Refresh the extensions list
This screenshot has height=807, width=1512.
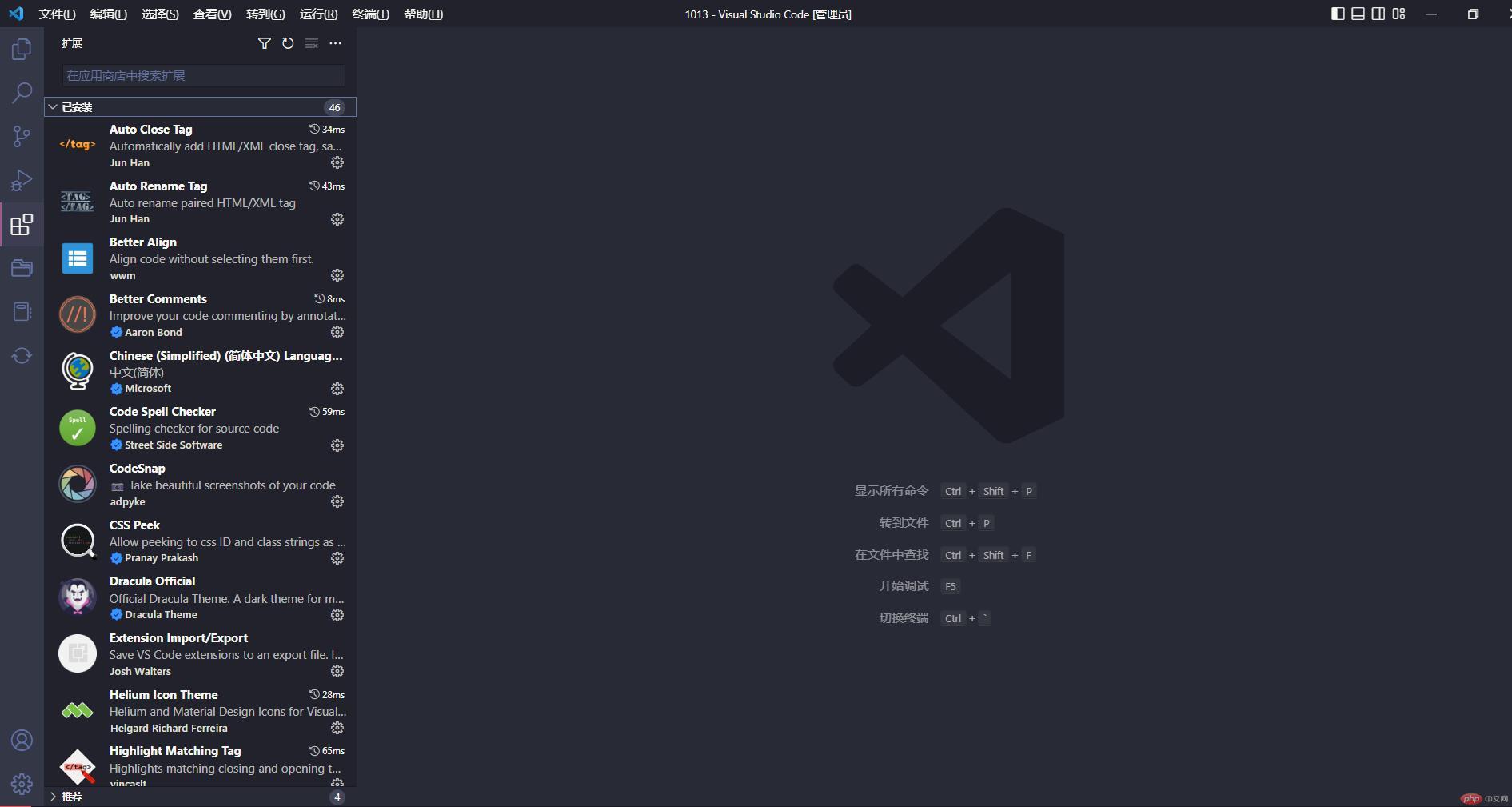(x=288, y=43)
